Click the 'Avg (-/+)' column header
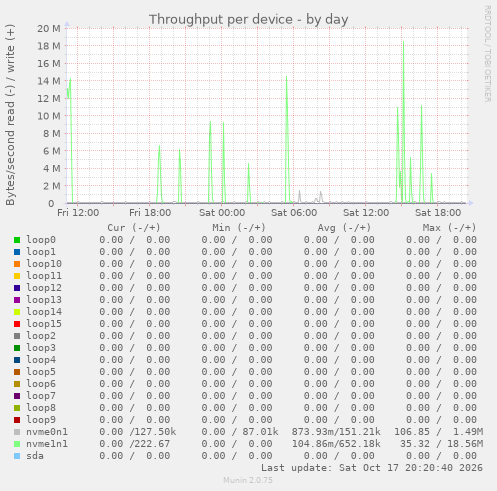This screenshot has width=497, height=491. click(344, 228)
